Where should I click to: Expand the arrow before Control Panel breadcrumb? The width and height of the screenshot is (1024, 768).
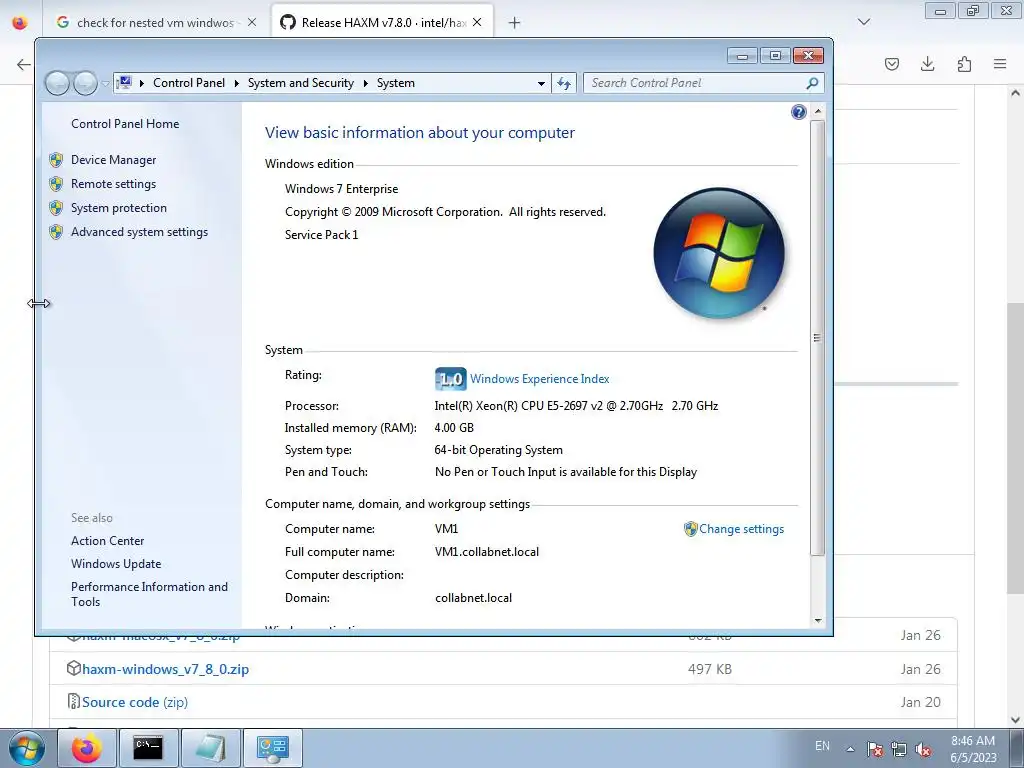point(142,83)
